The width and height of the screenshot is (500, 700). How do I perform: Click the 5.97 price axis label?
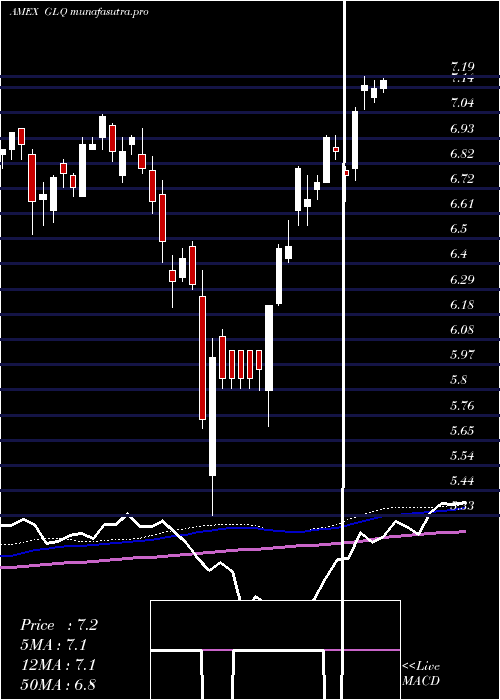pos(462,355)
